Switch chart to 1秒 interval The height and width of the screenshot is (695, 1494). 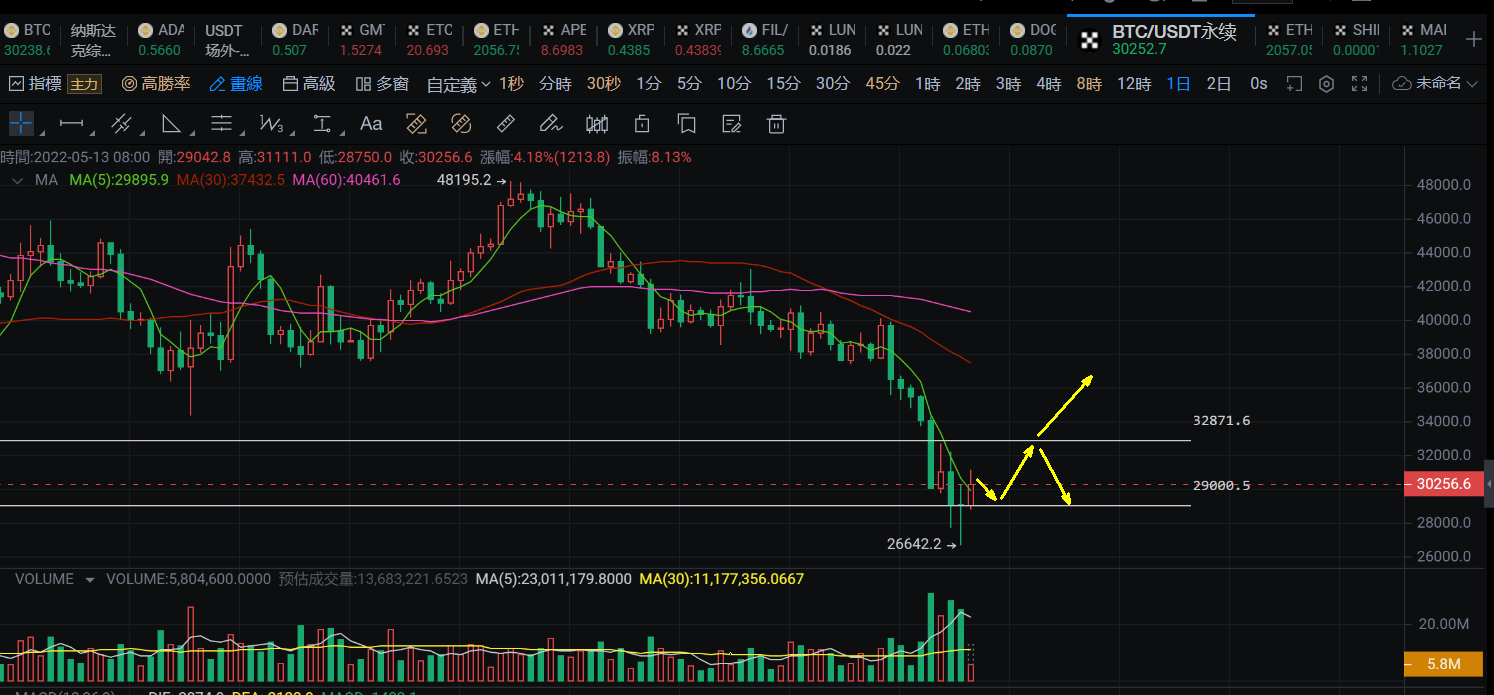point(511,84)
